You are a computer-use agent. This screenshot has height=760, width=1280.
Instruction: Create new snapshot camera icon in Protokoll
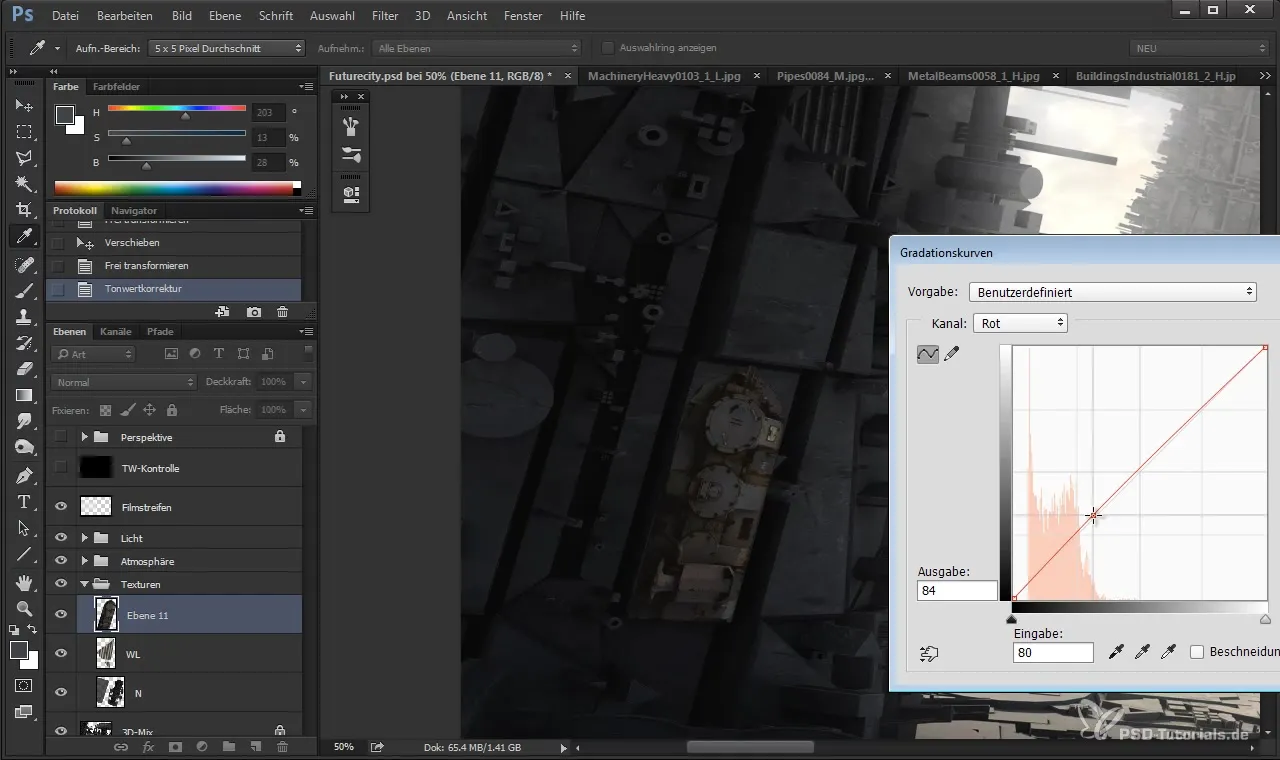254,312
